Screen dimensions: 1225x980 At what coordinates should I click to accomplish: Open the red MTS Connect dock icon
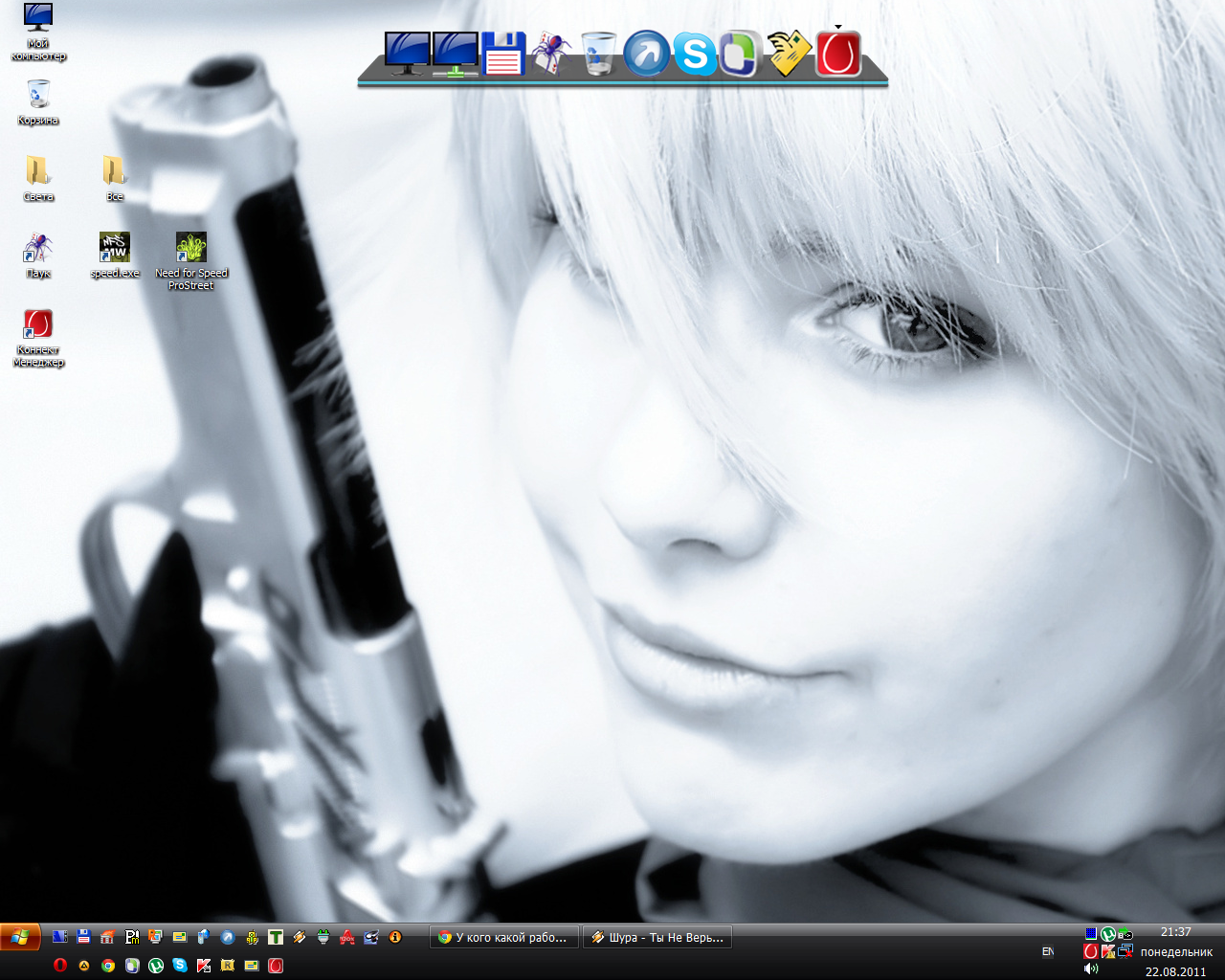pyautogui.click(x=838, y=54)
